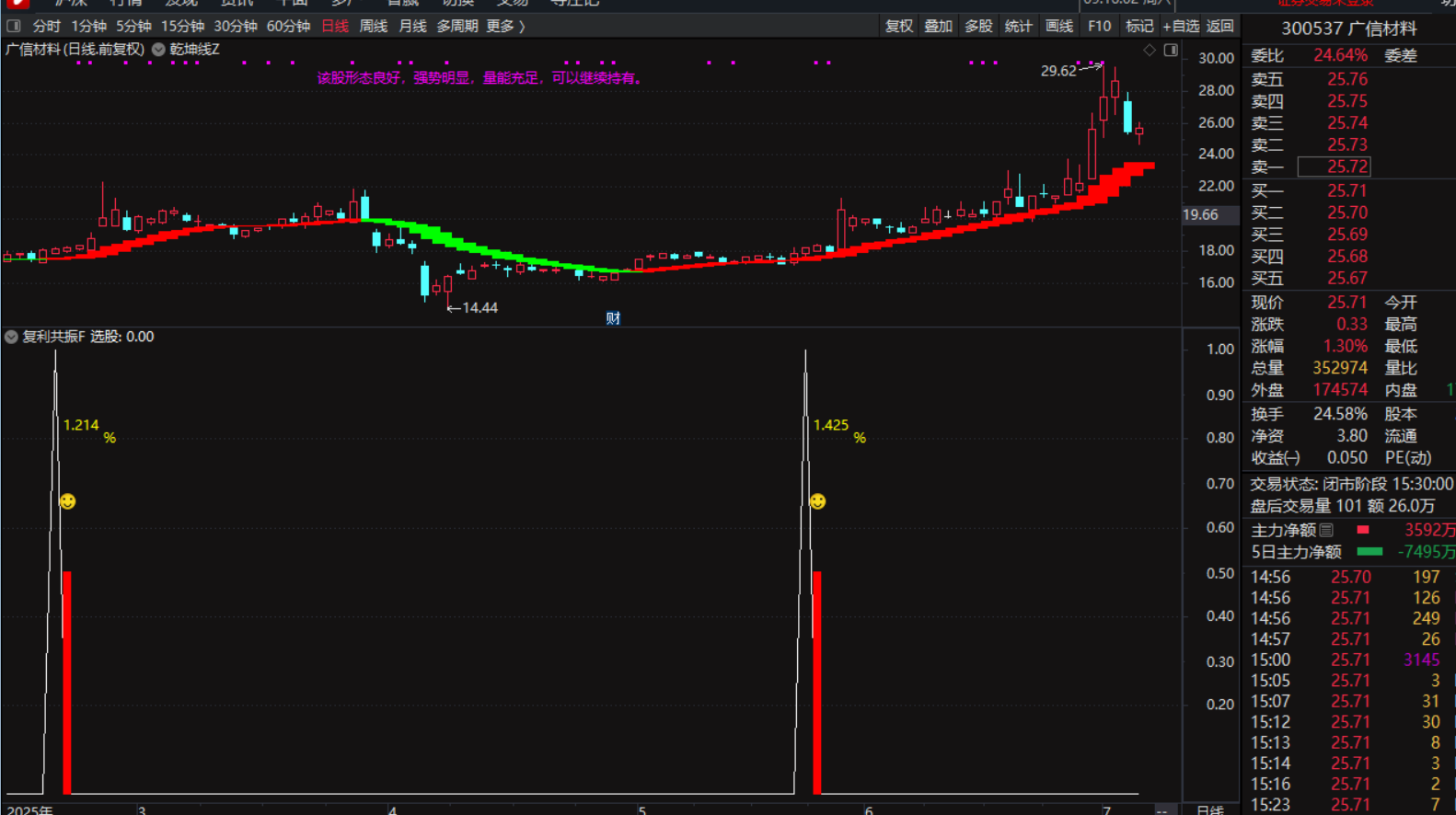Image resolution: width=1456 pixels, height=815 pixels.
Task: Click the second yellow smiley signal icon
Action: (x=817, y=501)
